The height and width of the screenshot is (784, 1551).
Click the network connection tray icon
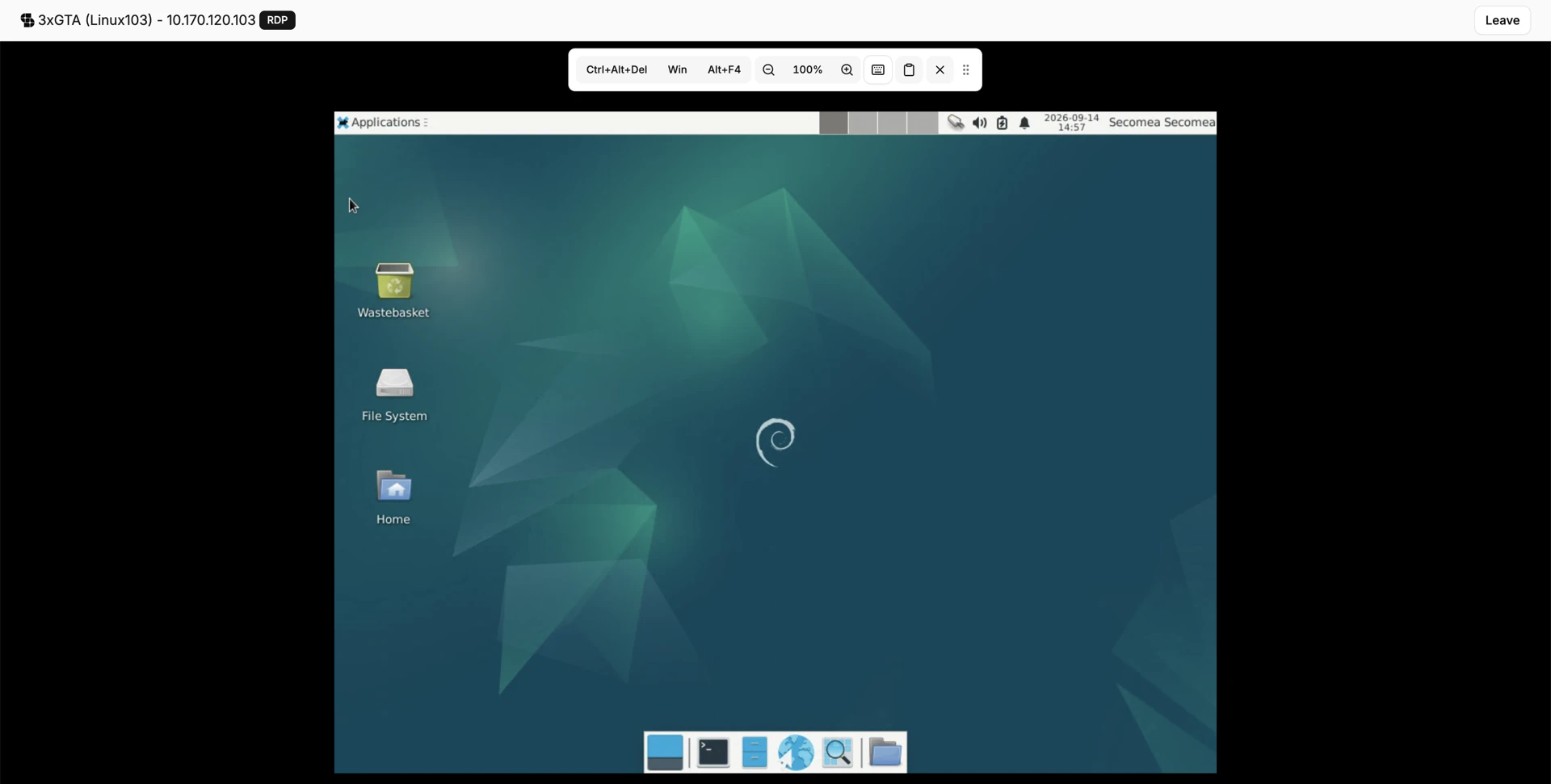[x=956, y=122]
